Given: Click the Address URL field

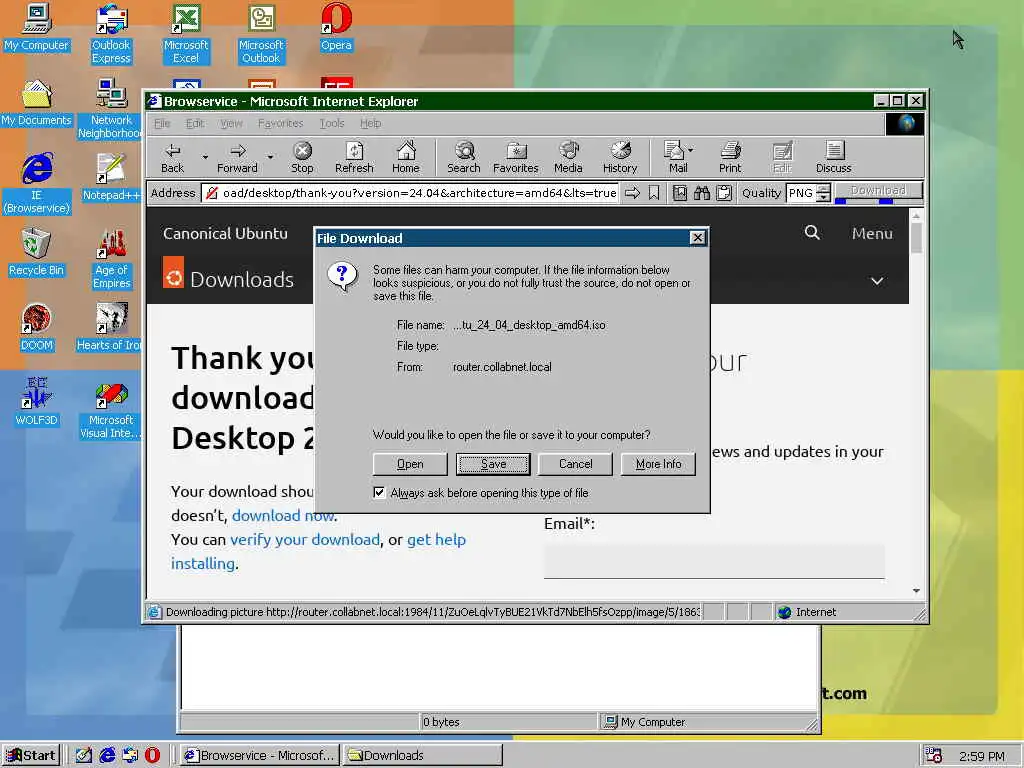Looking at the screenshot, I should coord(410,193).
